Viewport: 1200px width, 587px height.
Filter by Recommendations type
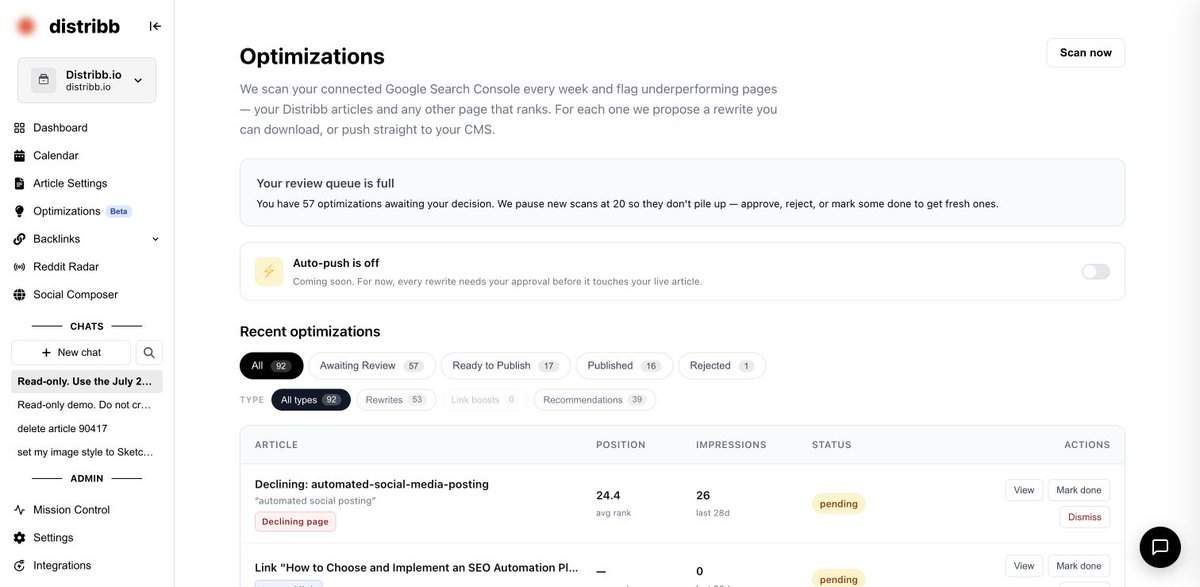point(595,400)
